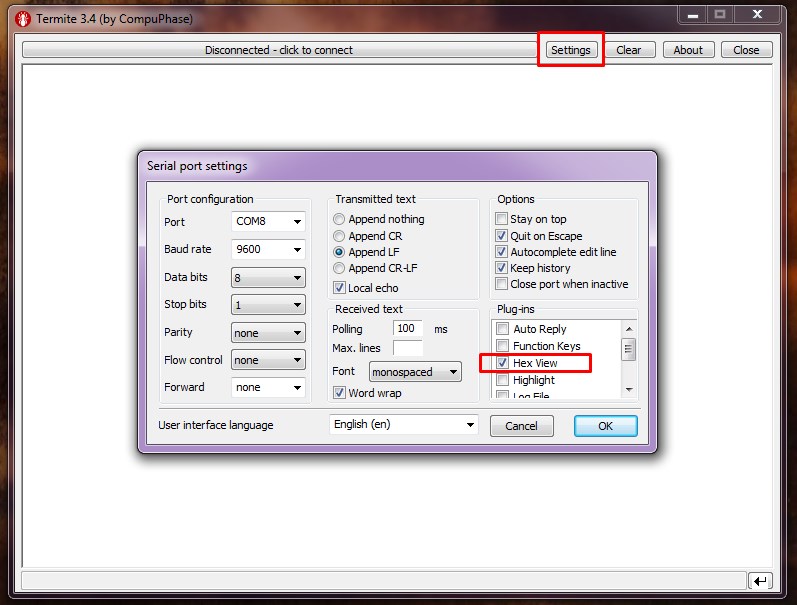Click the Max. lines input field
The image size is (797, 605).
(x=407, y=348)
